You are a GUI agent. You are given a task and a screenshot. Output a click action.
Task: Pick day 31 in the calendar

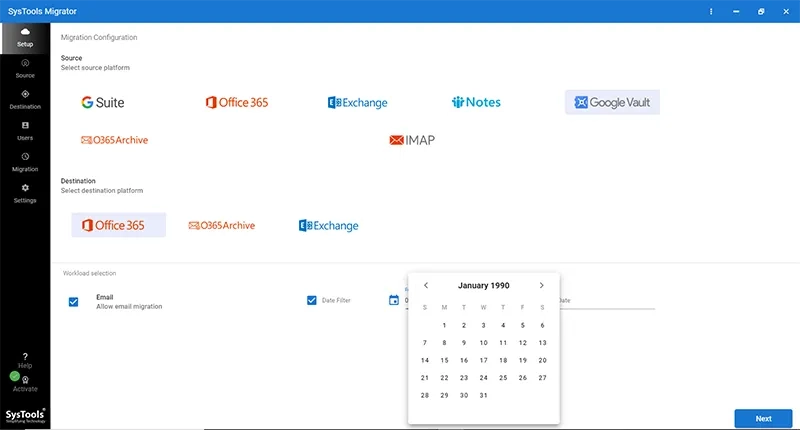tap(483, 395)
